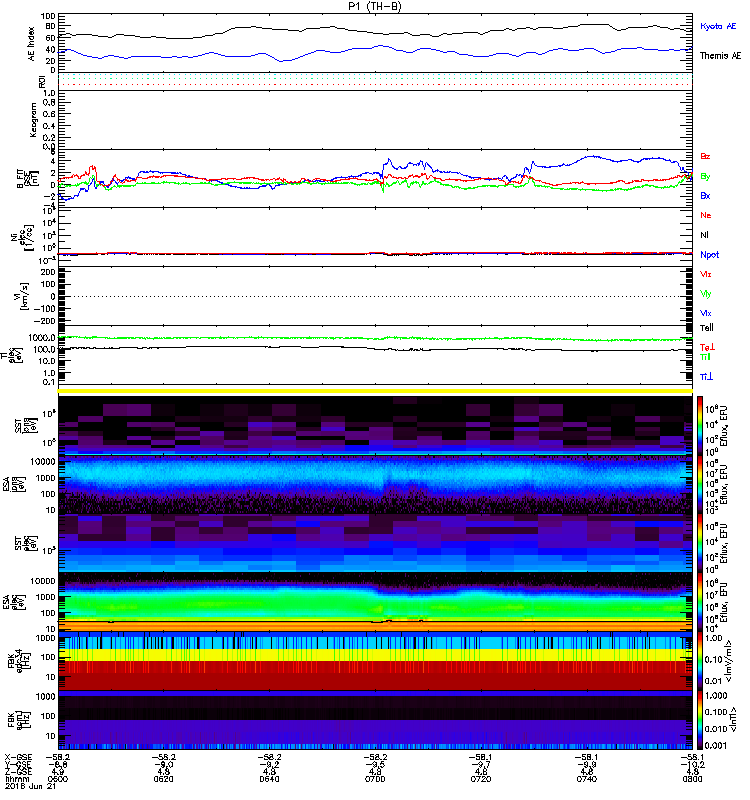Click the B_FIT GSE [nT] axis title

click(28, 179)
